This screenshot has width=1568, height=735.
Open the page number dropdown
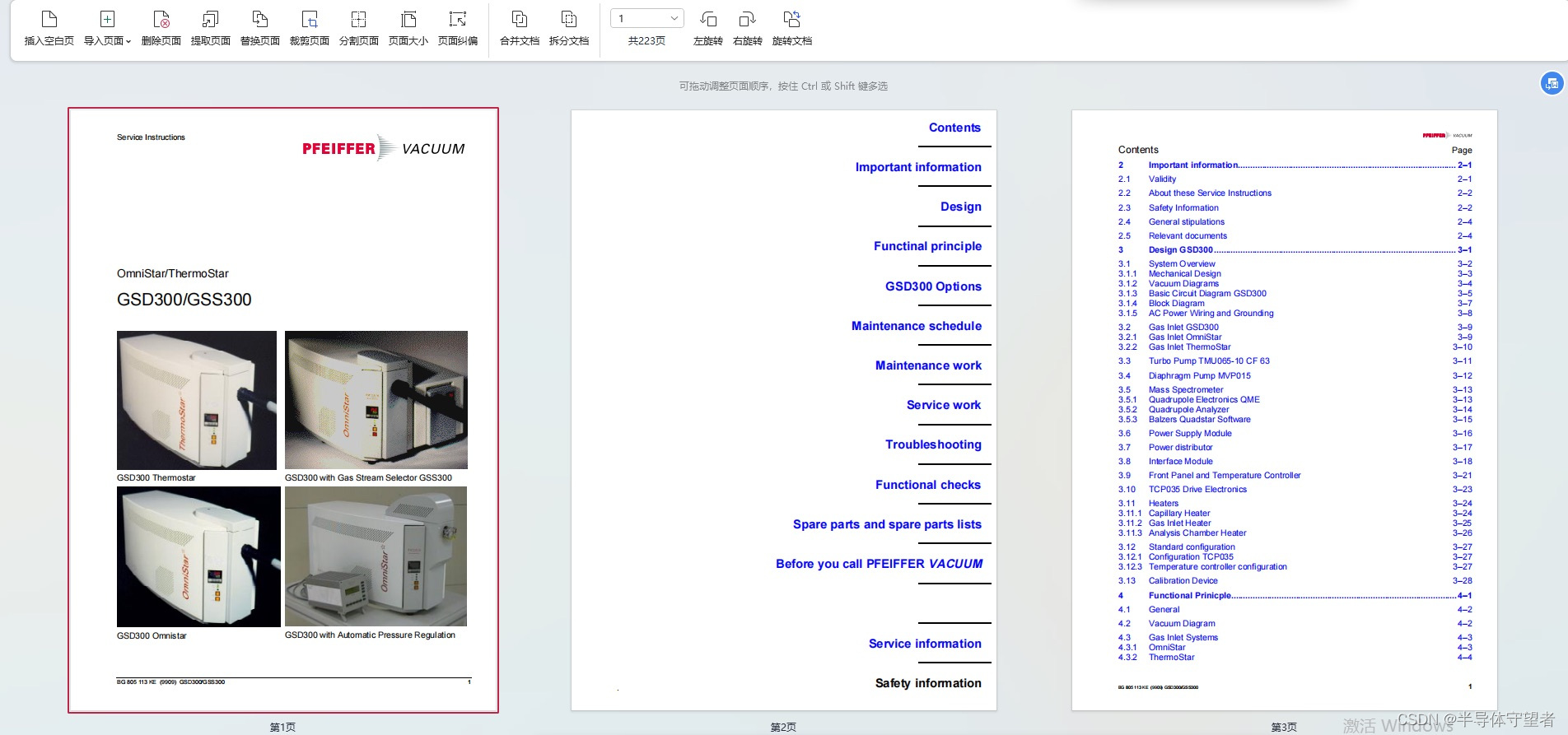647,18
